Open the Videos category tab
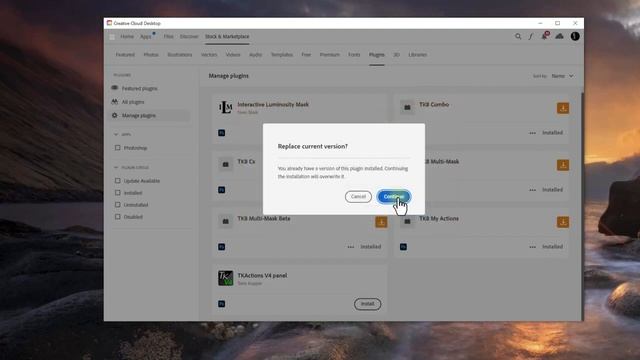The width and height of the screenshot is (640, 360). click(233, 55)
